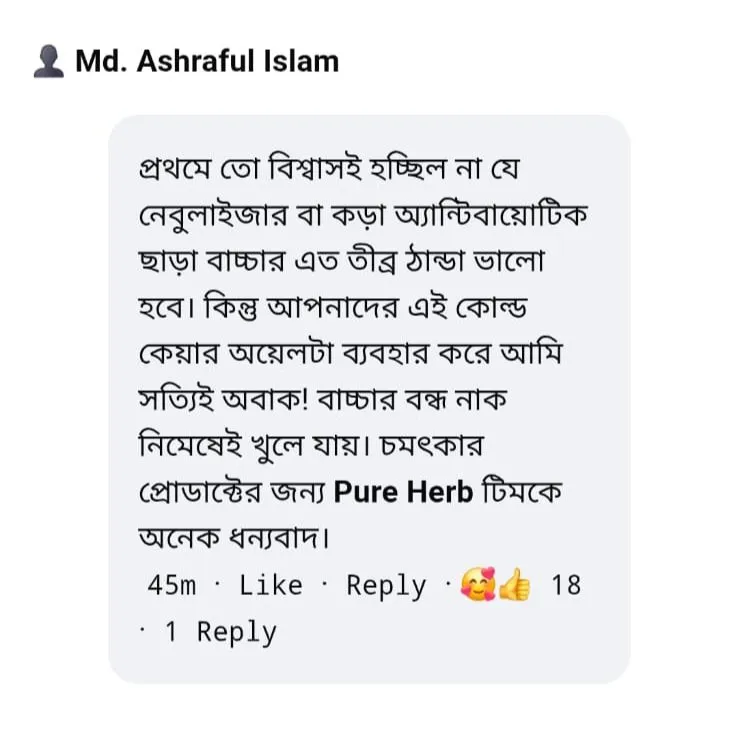This screenshot has height=738, width=738.
Task: Open the reaction count 18
Action: point(566,586)
